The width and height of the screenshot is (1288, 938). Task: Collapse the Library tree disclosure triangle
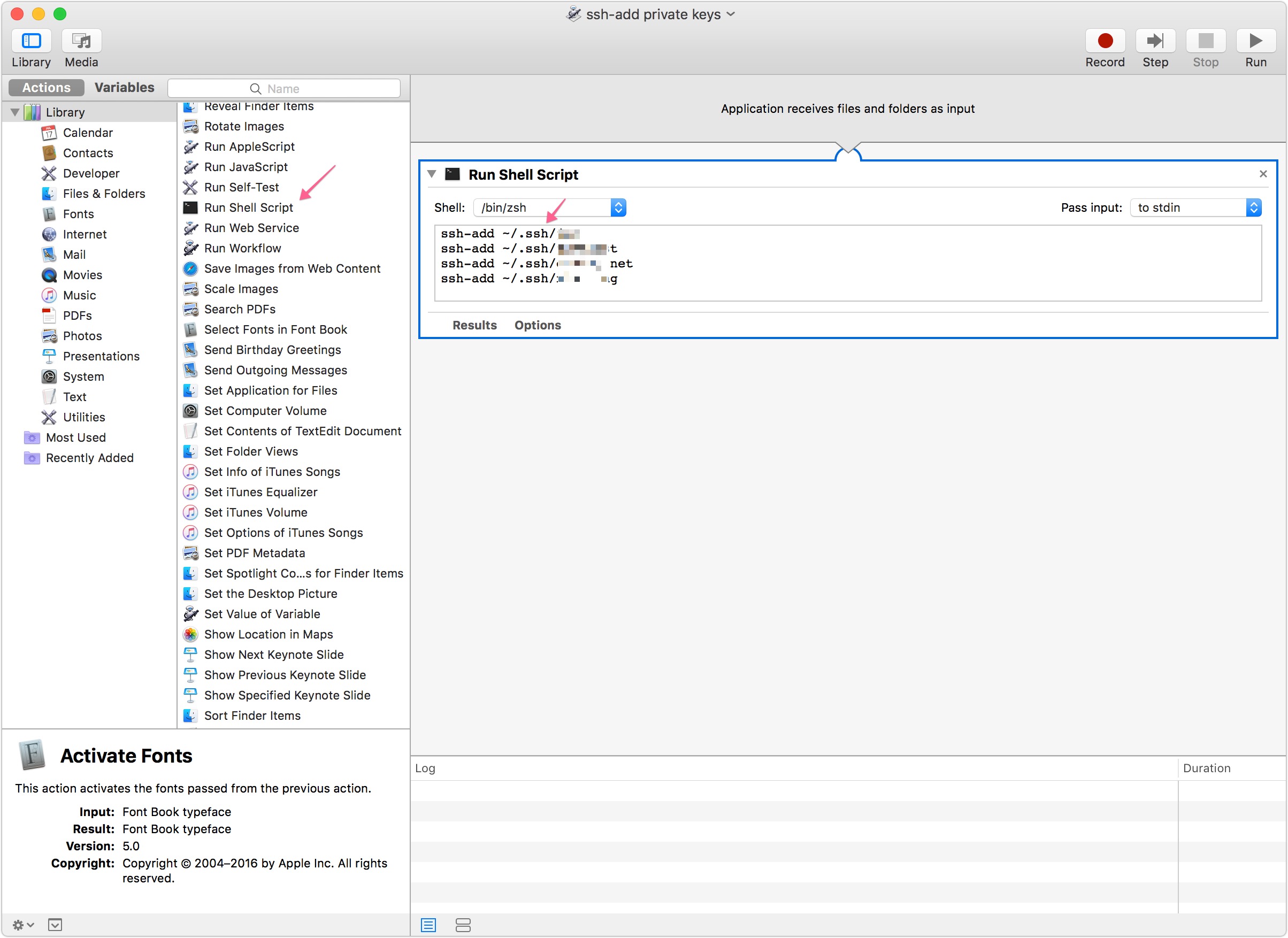pos(15,112)
